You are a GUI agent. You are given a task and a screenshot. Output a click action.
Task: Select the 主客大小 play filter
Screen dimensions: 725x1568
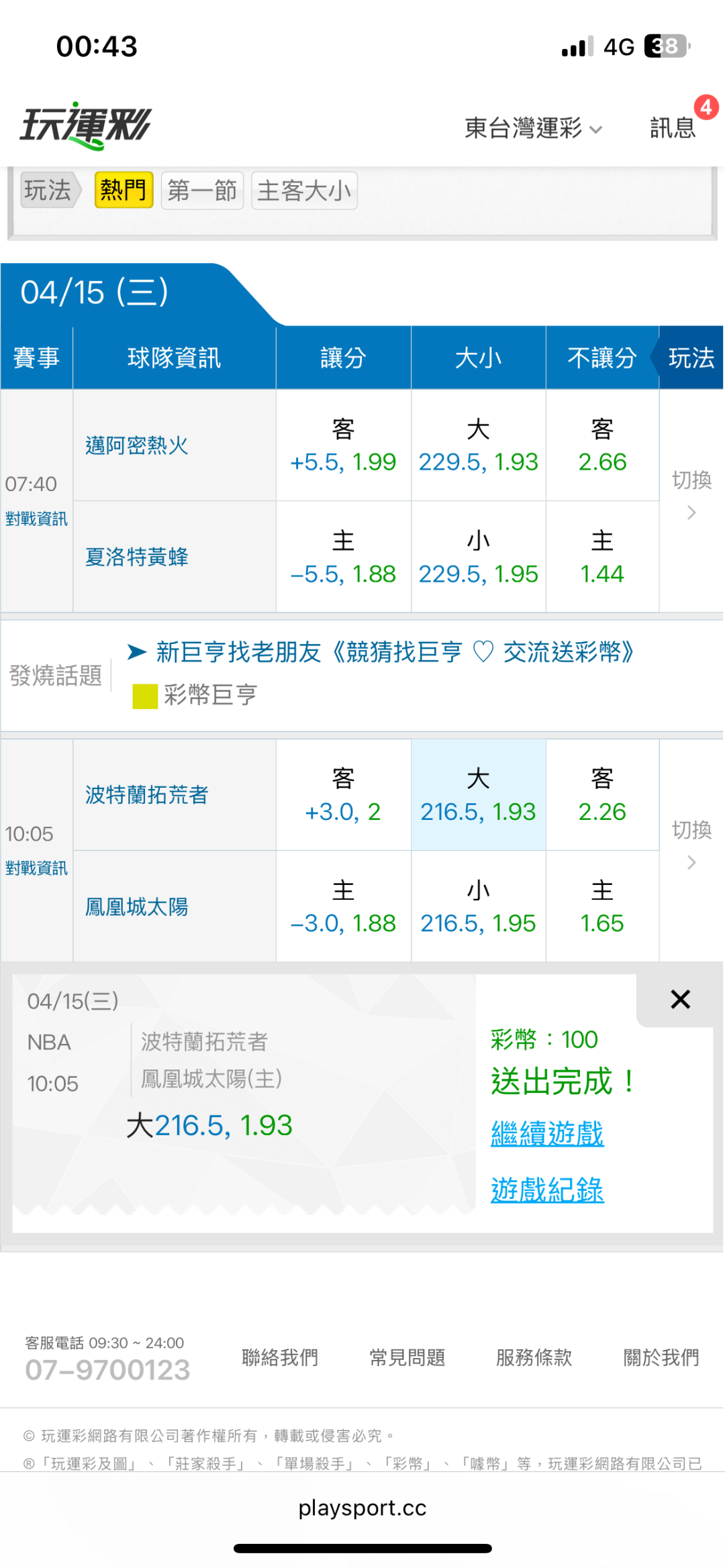click(304, 191)
